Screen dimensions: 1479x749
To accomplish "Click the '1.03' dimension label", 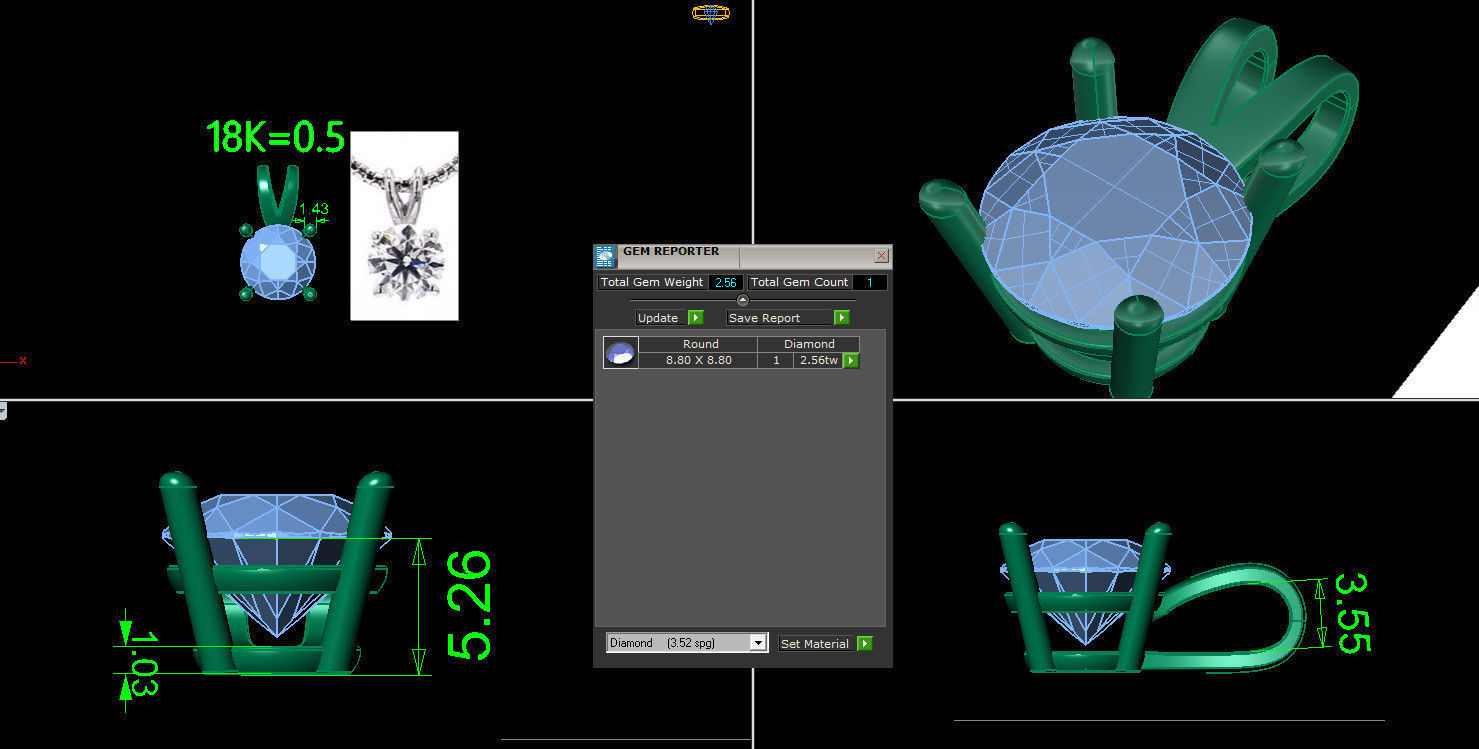I will point(144,663).
